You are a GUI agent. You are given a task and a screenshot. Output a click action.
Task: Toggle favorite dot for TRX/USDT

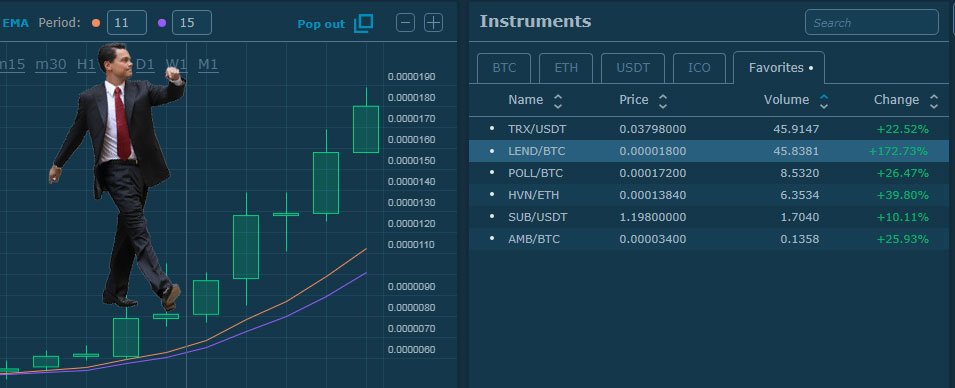coord(492,129)
